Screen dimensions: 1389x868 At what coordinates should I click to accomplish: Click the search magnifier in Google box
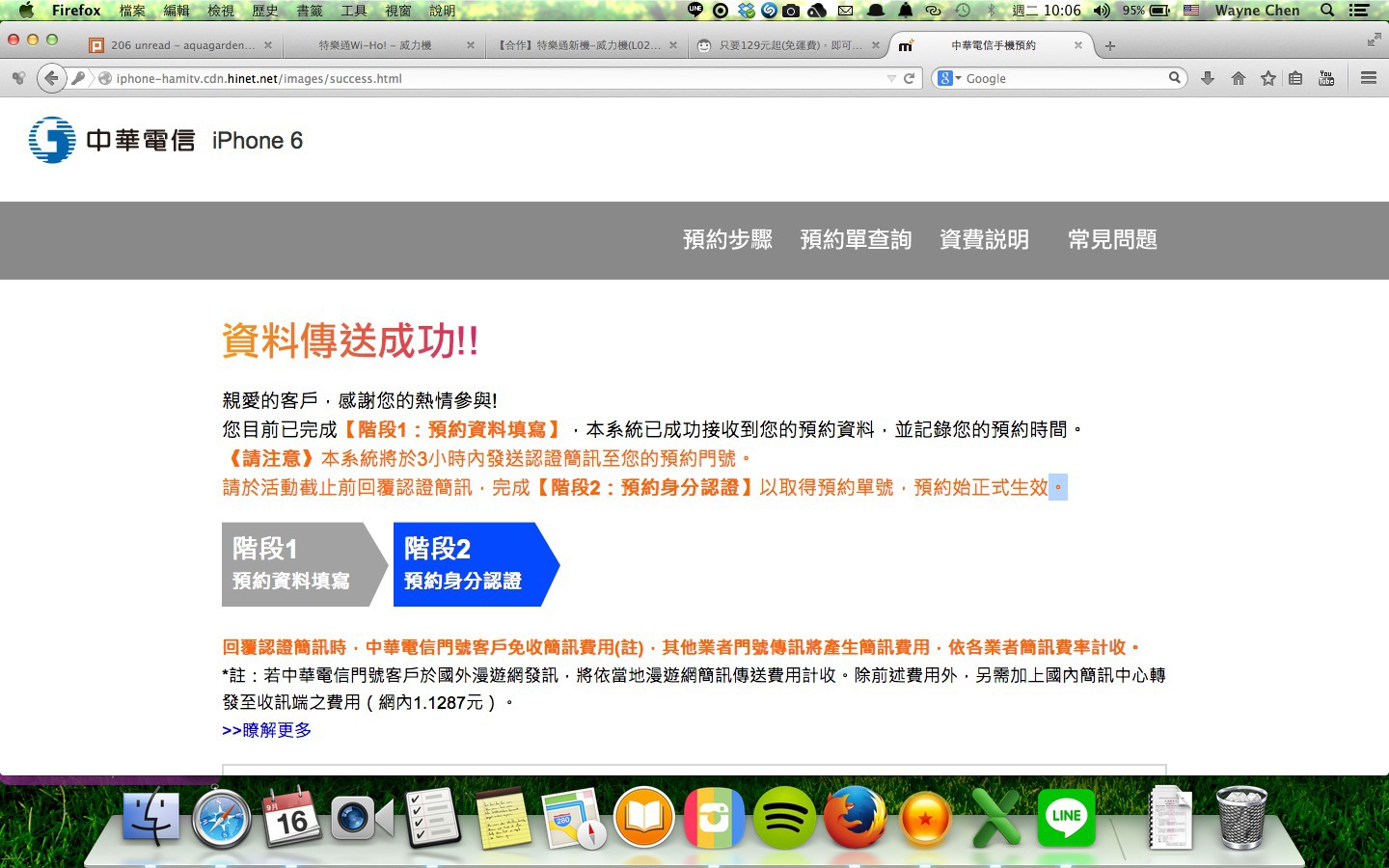pos(1174,78)
